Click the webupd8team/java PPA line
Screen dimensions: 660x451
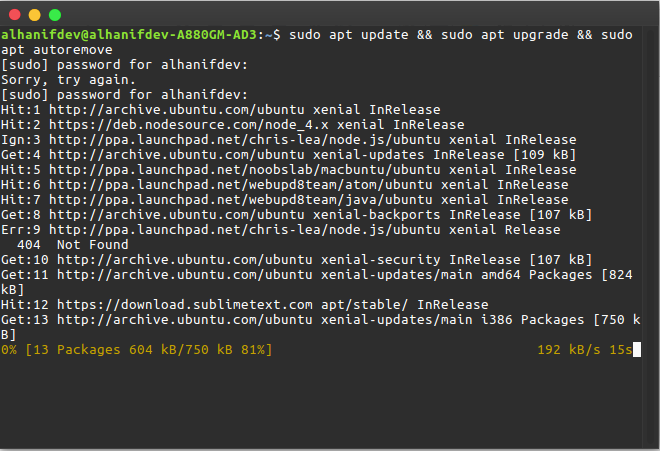285,200
